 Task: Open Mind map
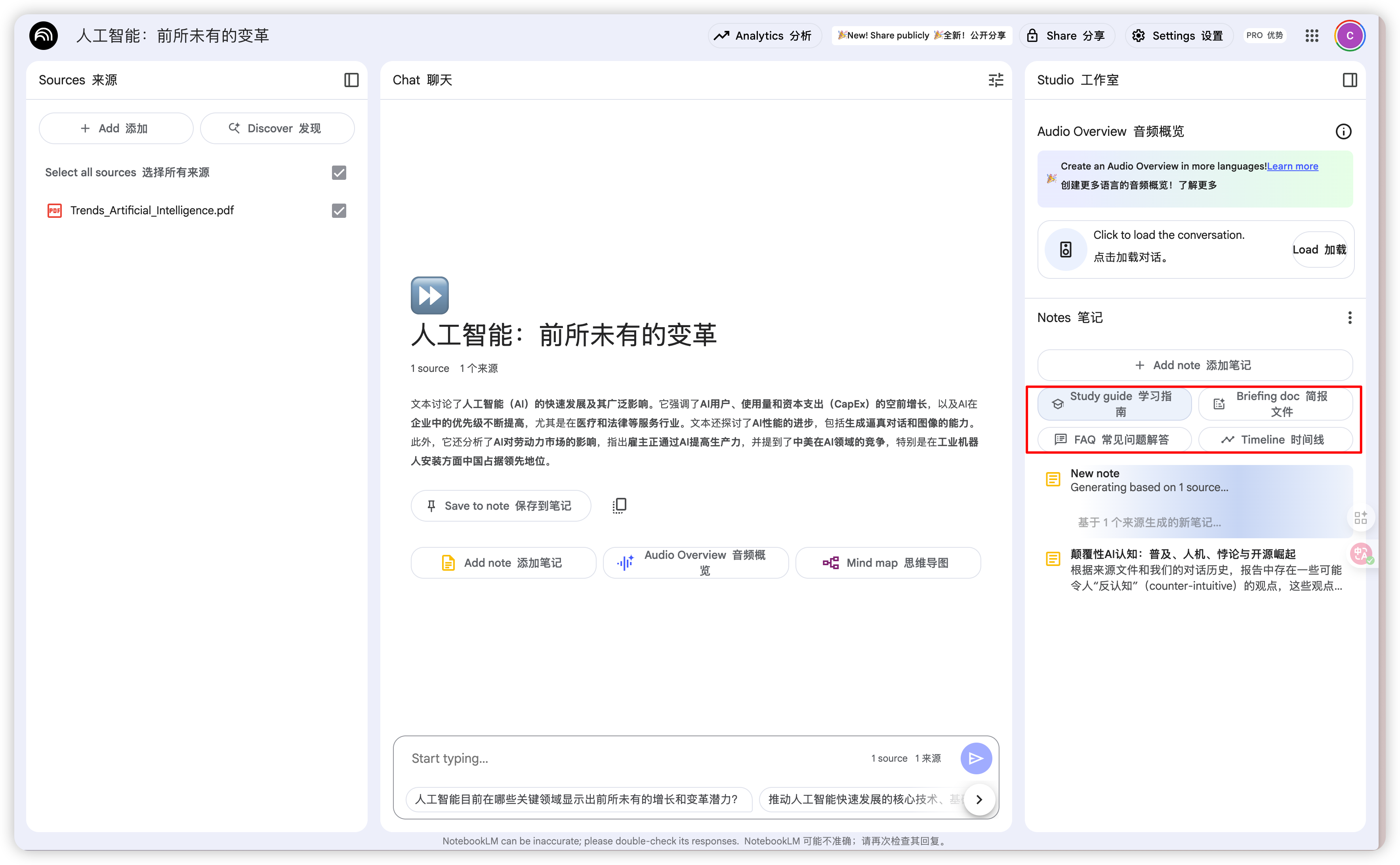(887, 563)
